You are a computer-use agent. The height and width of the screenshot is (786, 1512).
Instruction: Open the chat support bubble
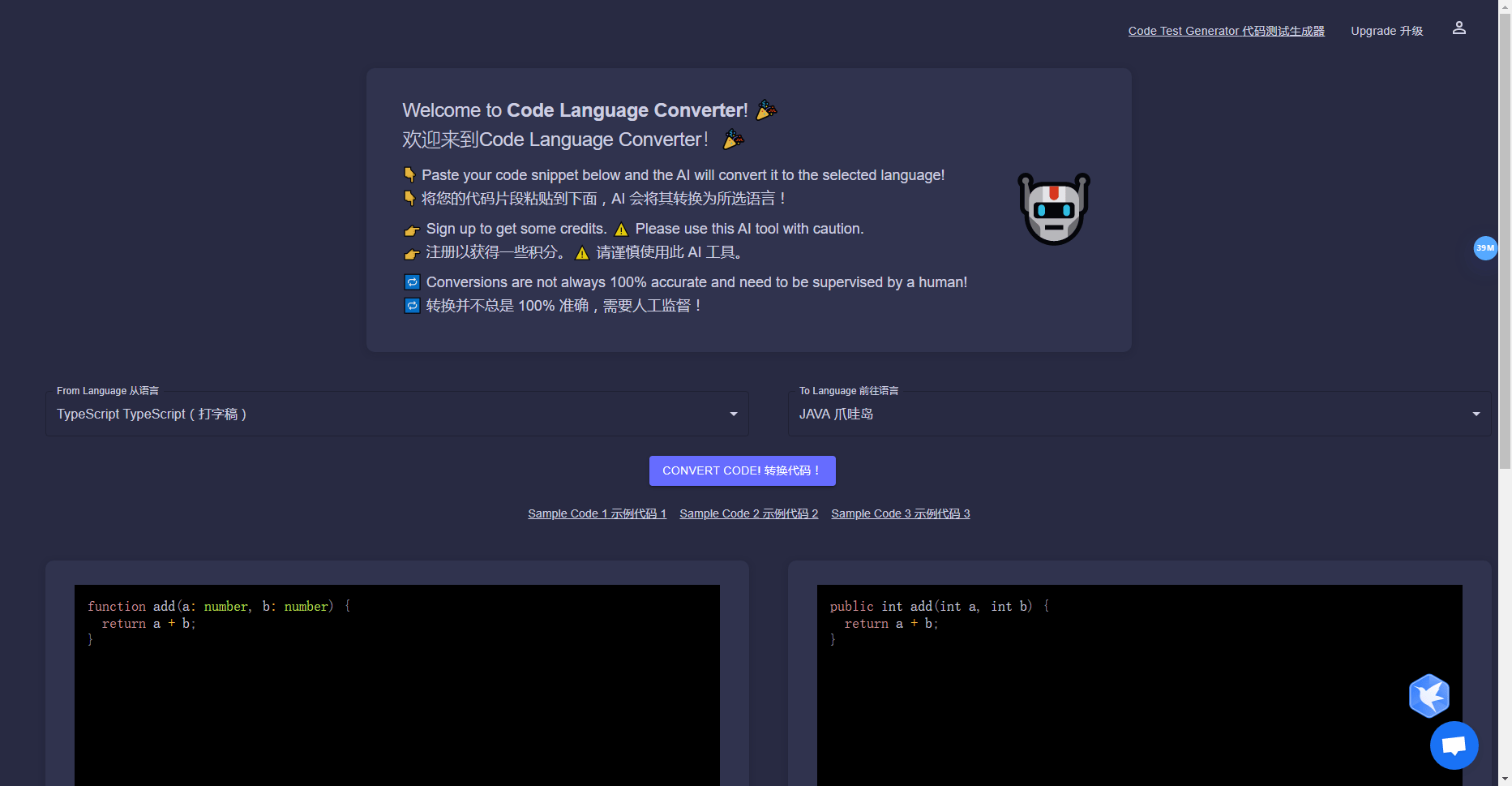pyautogui.click(x=1454, y=745)
